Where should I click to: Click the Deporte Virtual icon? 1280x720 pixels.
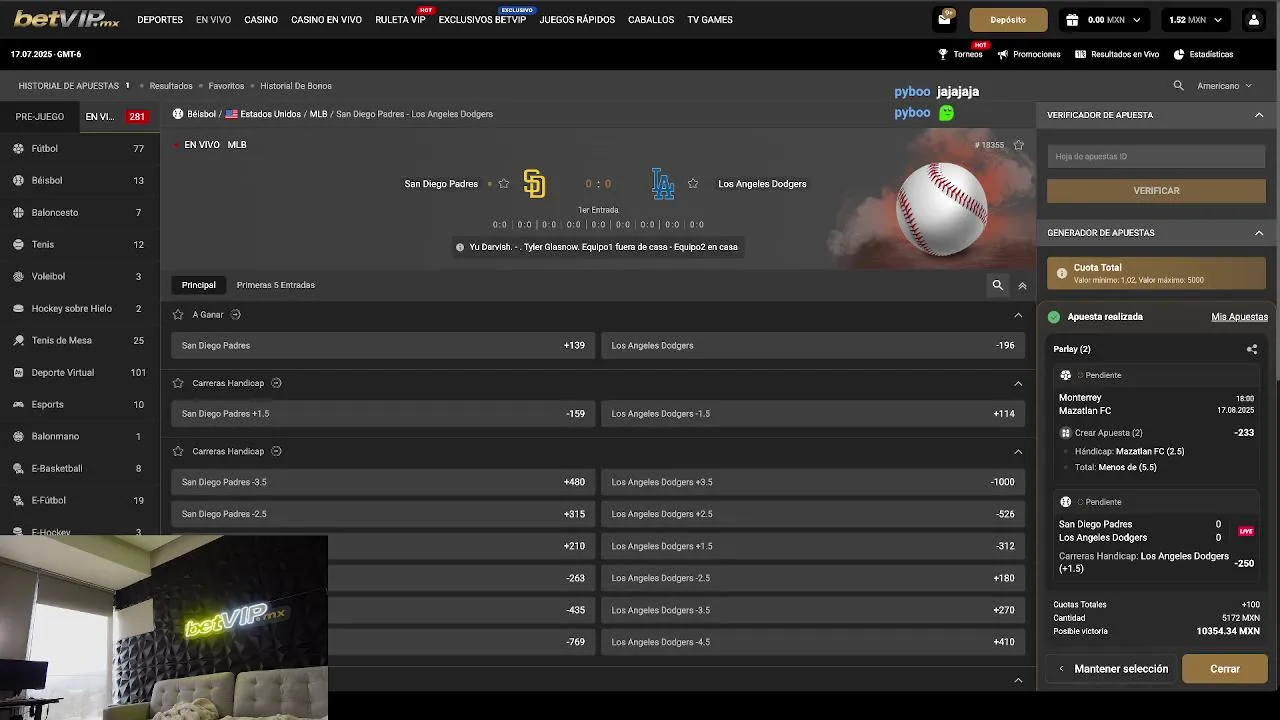pos(19,372)
